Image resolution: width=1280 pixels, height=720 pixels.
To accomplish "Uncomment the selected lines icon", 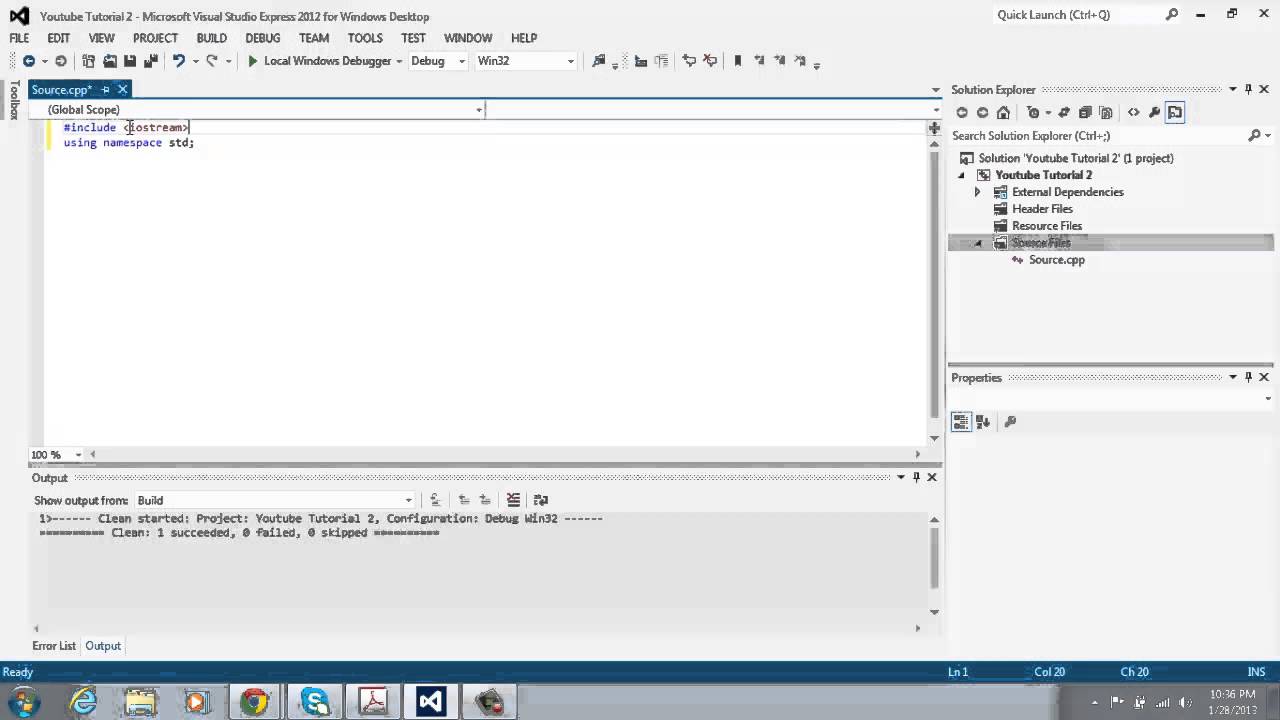I will (x=710, y=61).
